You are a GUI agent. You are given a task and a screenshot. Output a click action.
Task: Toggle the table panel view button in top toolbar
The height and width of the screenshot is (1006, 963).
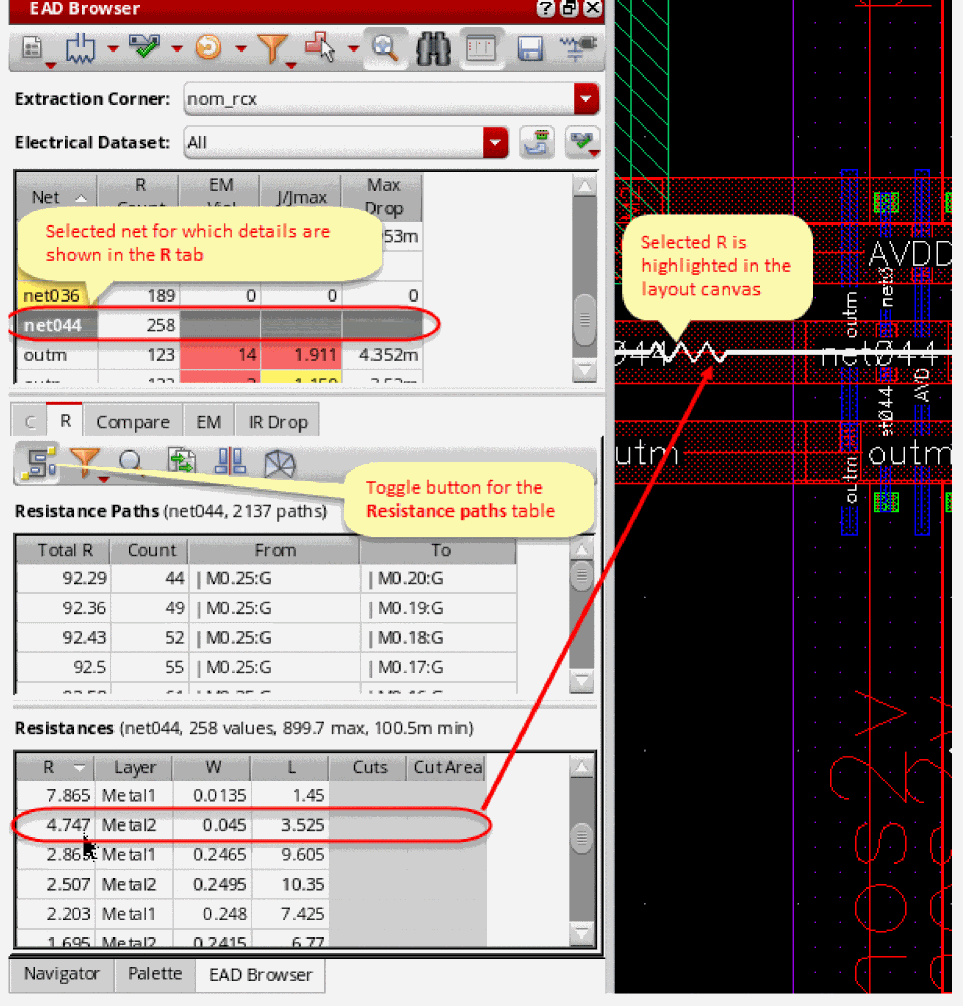(x=481, y=49)
